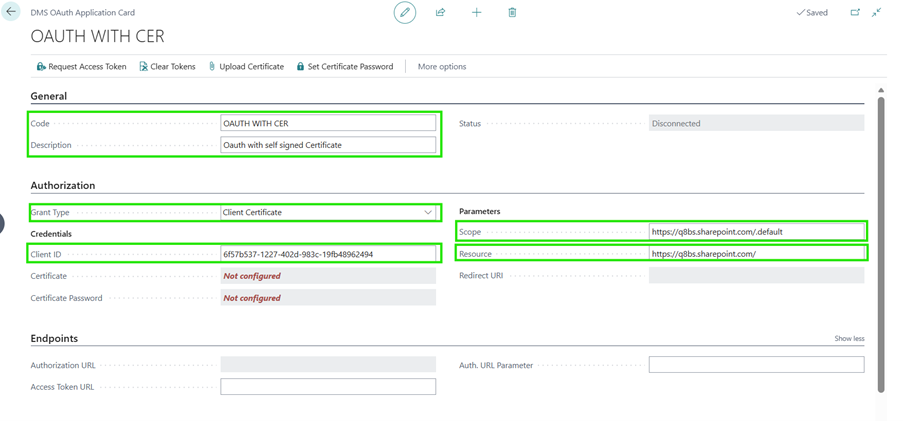This screenshot has width=903, height=421.
Task: Click the Scope input field
Action: click(756, 232)
